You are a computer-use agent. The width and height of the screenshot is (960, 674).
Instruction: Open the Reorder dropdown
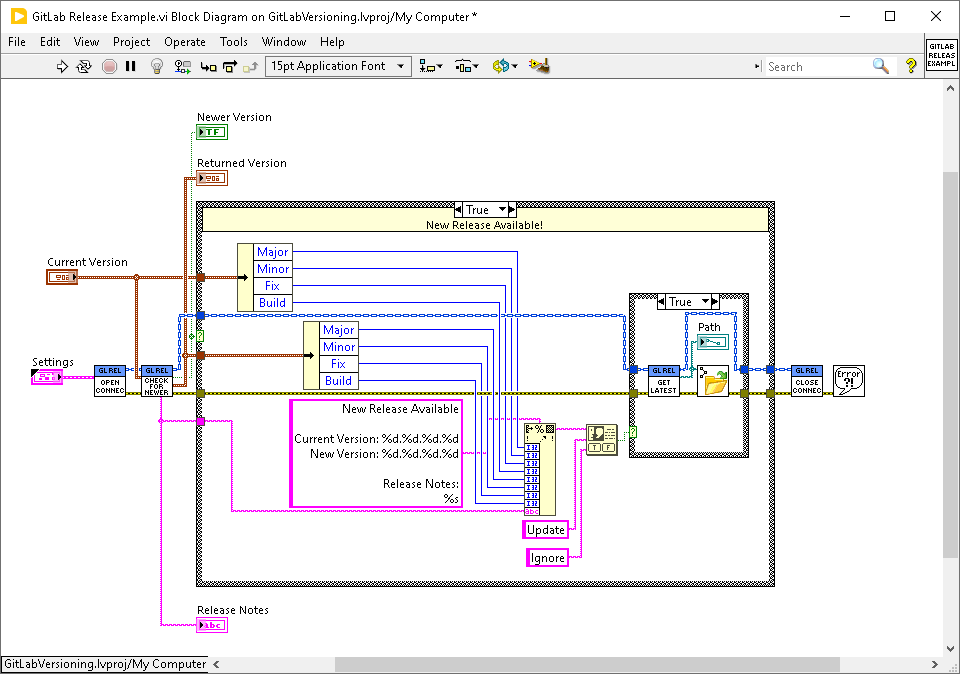(505, 66)
